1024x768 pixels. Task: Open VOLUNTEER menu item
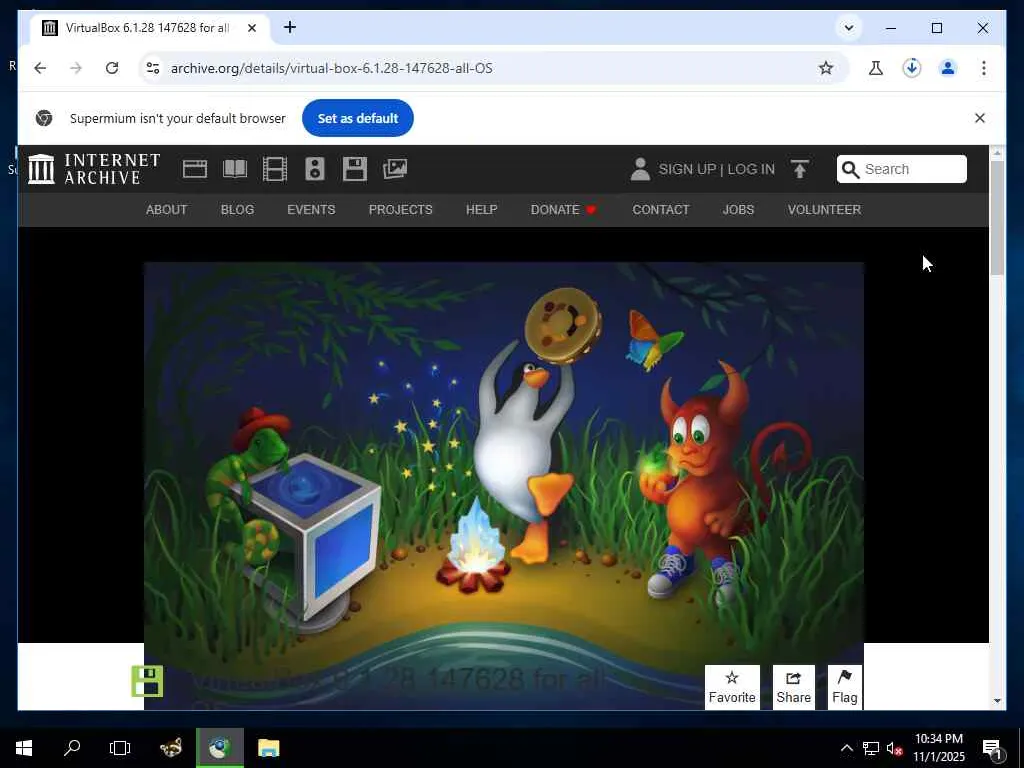coord(824,210)
